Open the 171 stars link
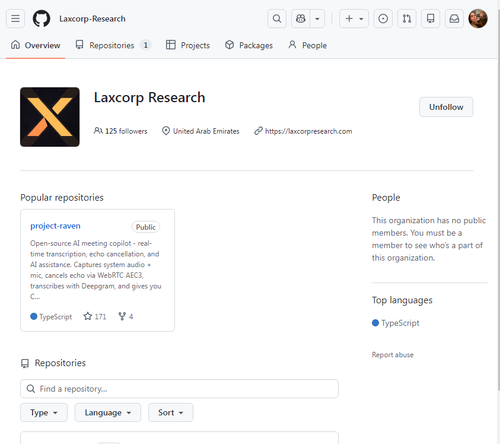500x444 pixels. (x=95, y=317)
